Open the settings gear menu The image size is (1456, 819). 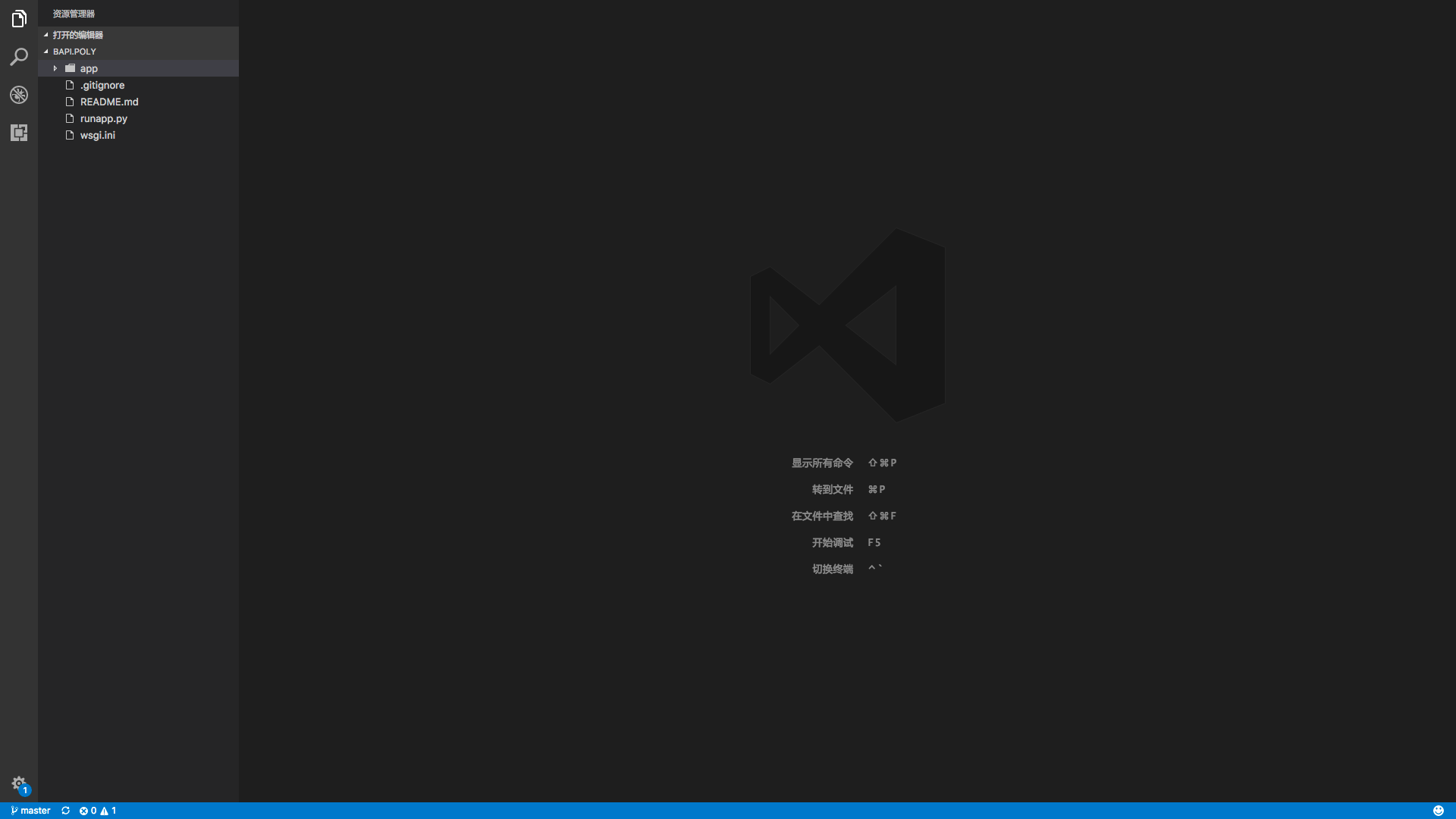19,783
